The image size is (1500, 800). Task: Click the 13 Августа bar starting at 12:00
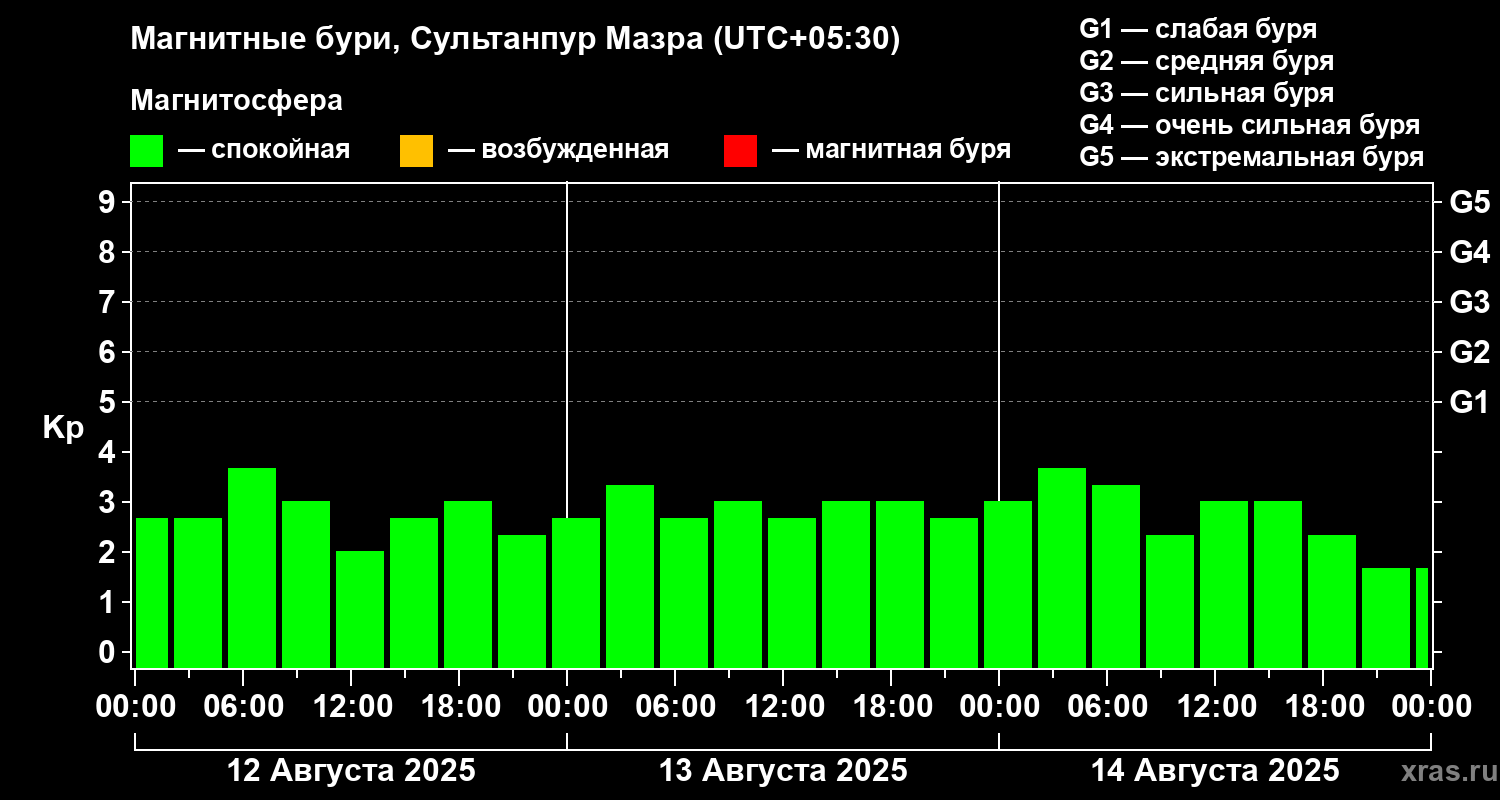pyautogui.click(x=792, y=593)
